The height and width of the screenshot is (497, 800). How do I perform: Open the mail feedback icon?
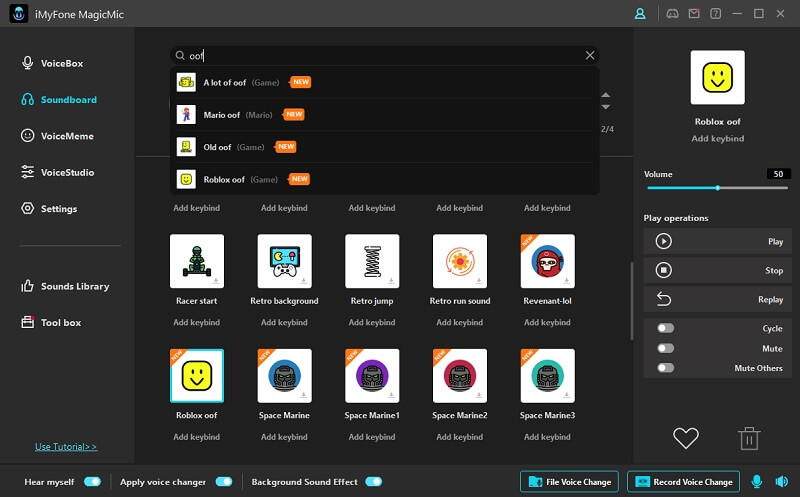(694, 14)
